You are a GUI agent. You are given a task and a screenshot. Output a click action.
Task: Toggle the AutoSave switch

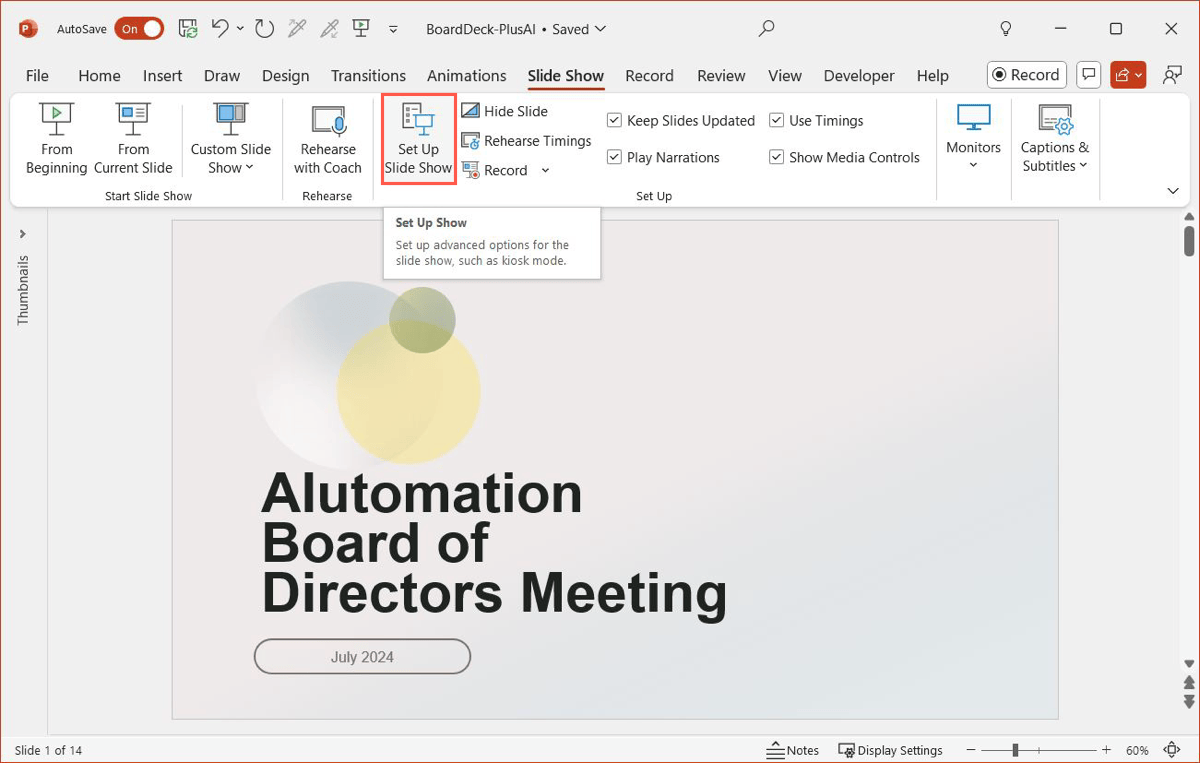tap(139, 29)
